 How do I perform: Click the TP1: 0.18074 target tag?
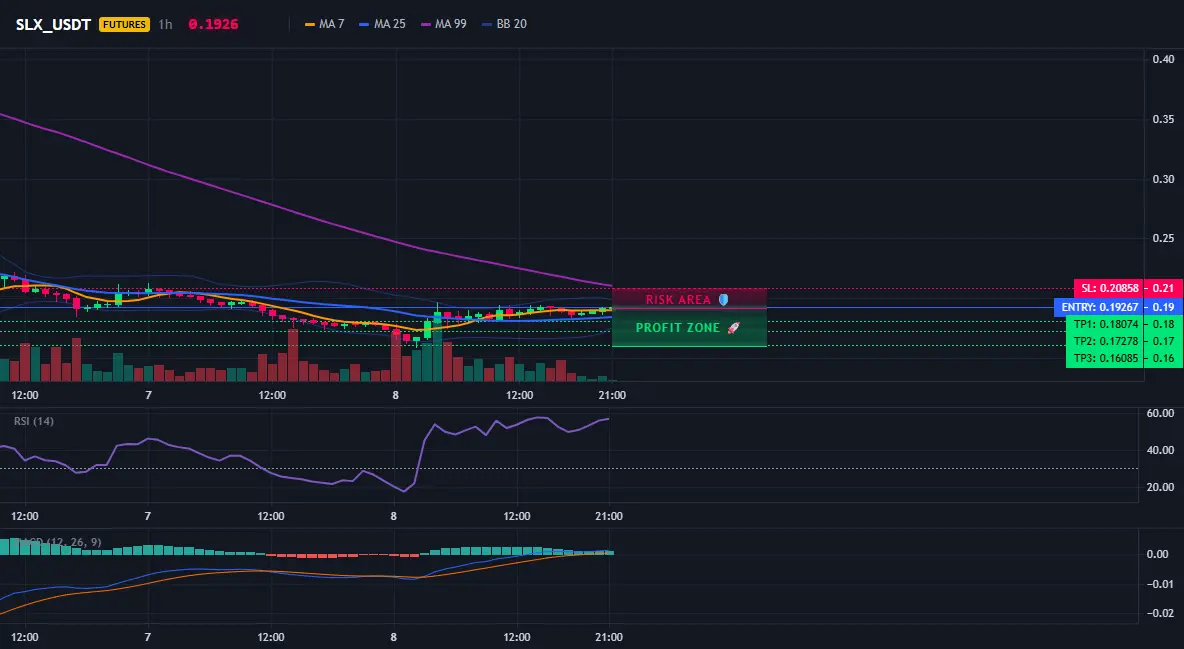point(1105,324)
